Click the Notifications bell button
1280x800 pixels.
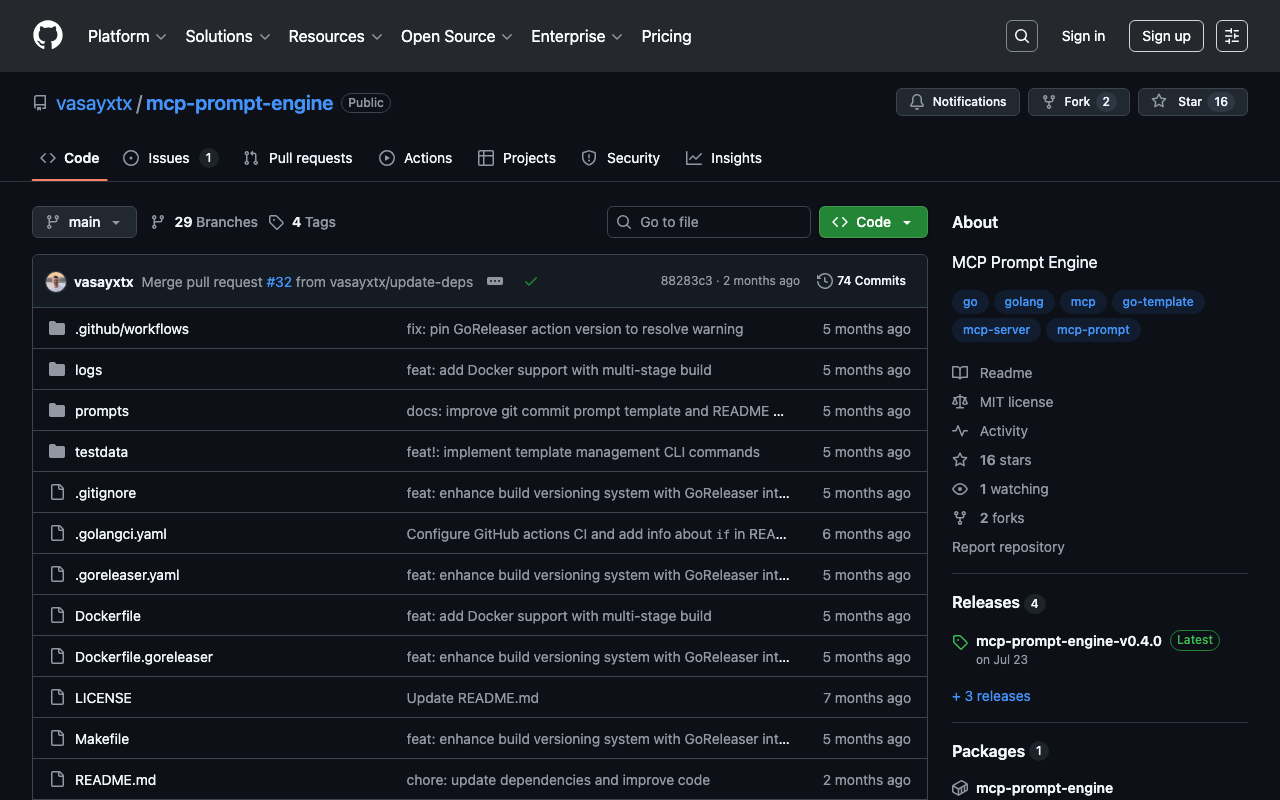(958, 102)
